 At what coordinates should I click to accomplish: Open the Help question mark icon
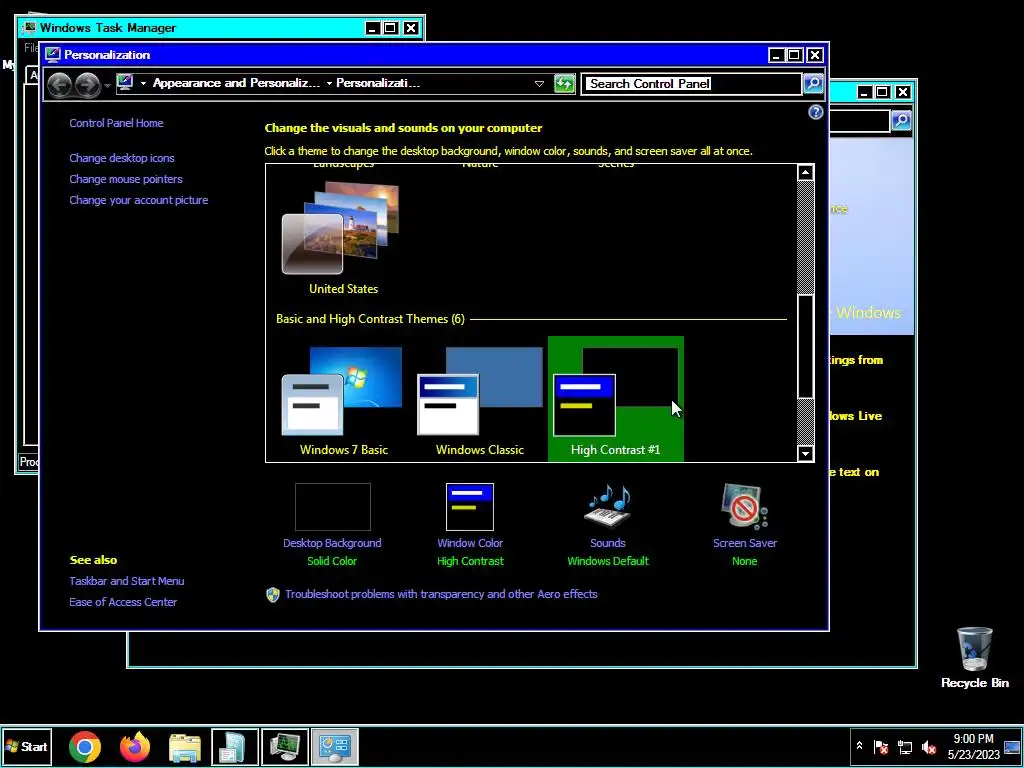[815, 112]
